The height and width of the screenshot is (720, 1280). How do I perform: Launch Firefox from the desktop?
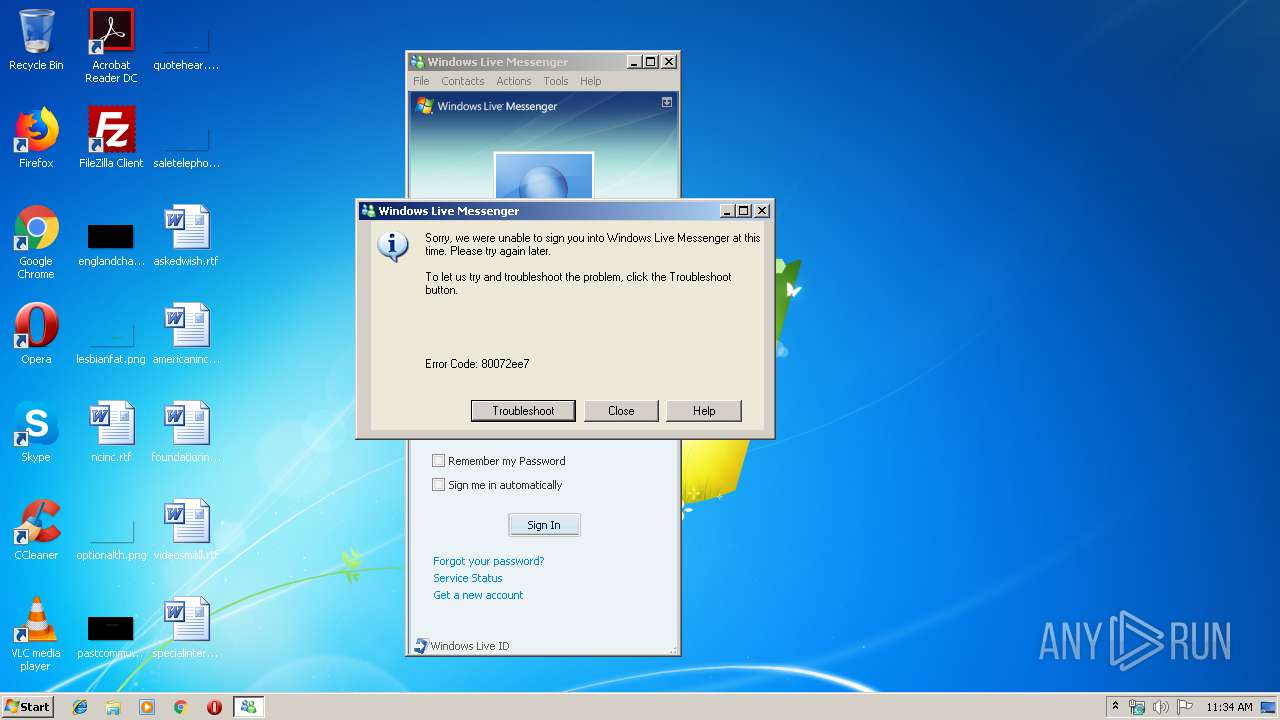click(x=36, y=138)
